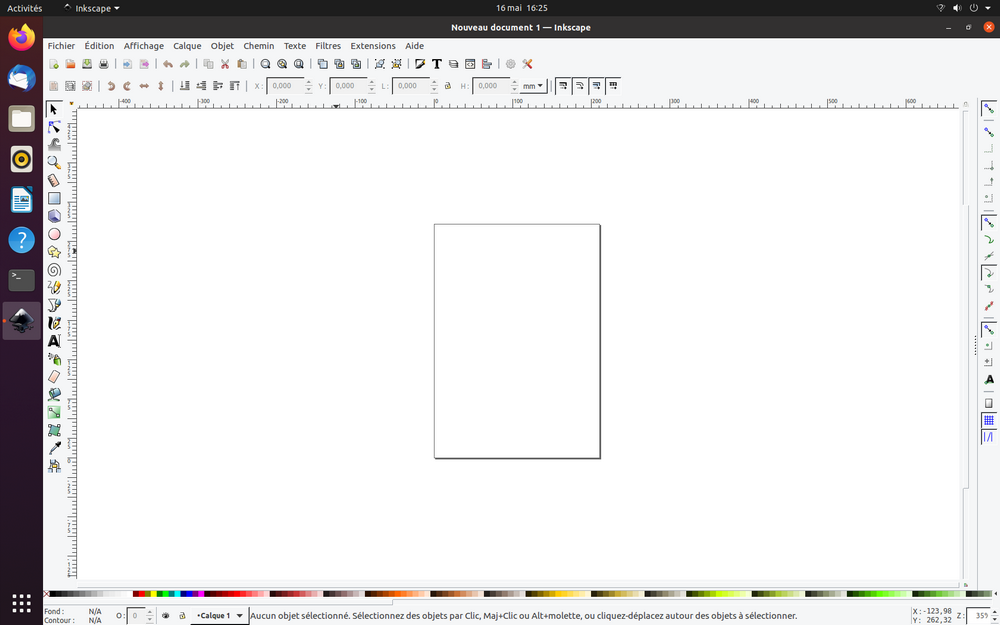The height and width of the screenshot is (625, 1000).
Task: Open Text and Font dialog icon
Action: click(x=437, y=64)
